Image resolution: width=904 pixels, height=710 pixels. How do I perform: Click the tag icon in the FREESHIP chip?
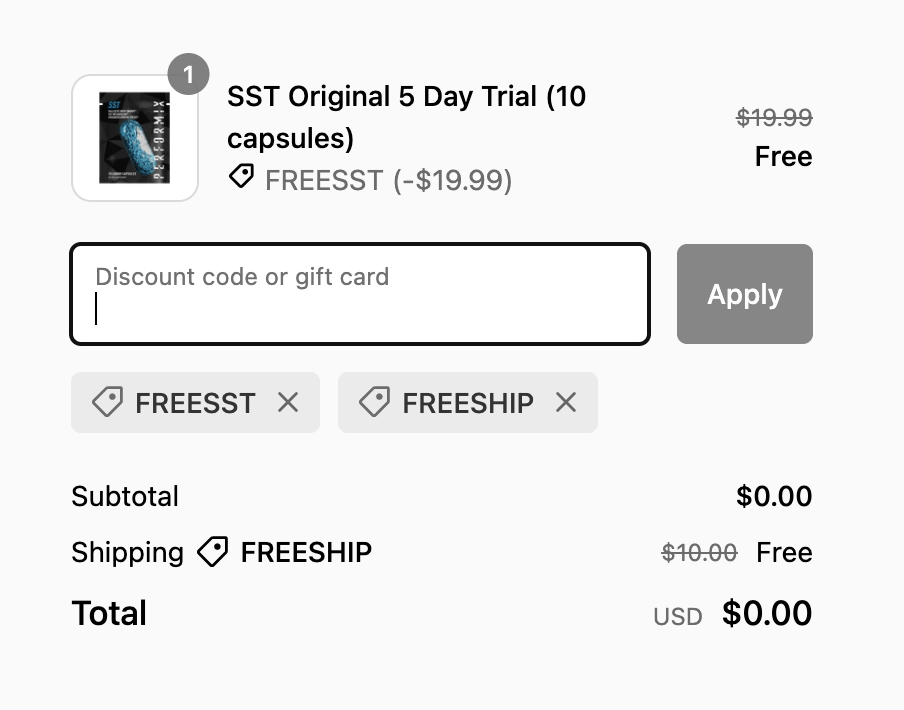coord(374,402)
